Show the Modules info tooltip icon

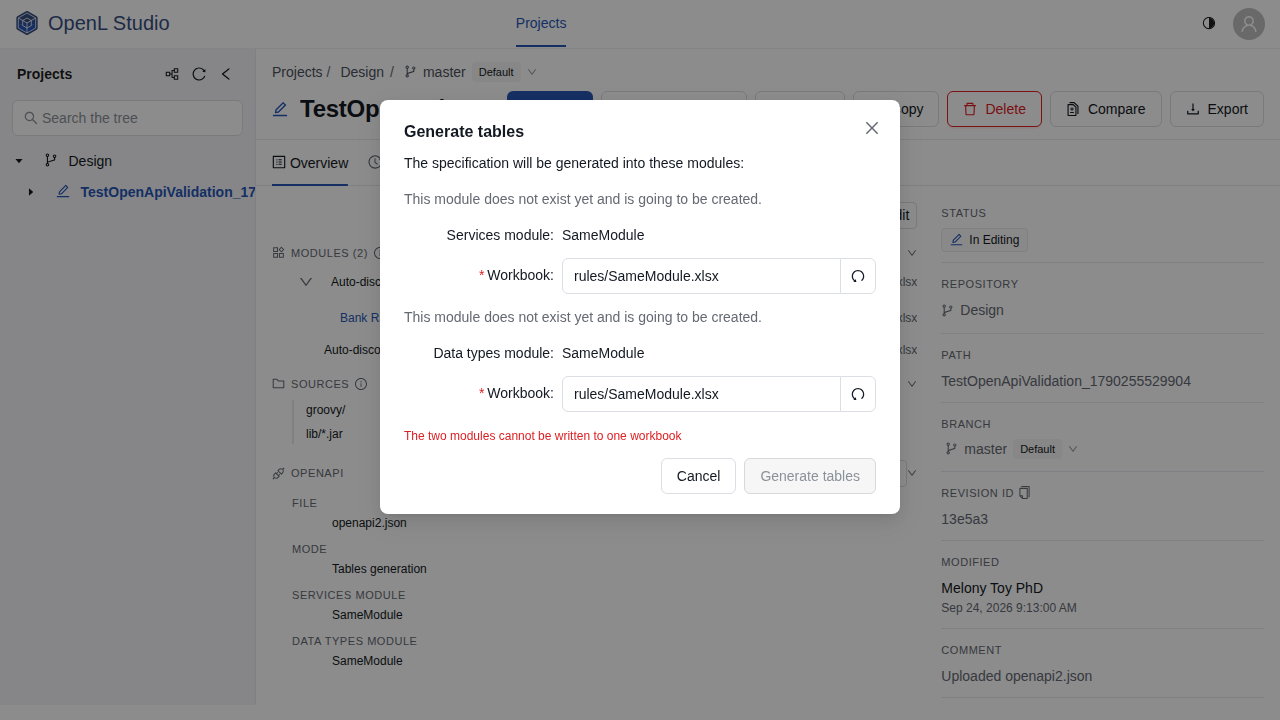(x=378, y=253)
